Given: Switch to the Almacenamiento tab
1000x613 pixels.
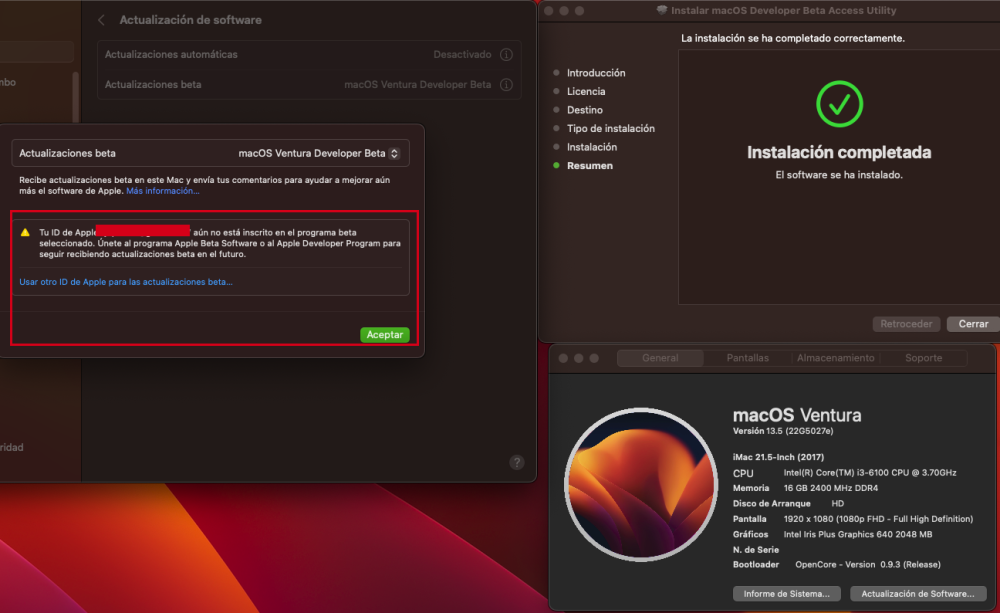Looking at the screenshot, I should (835, 358).
